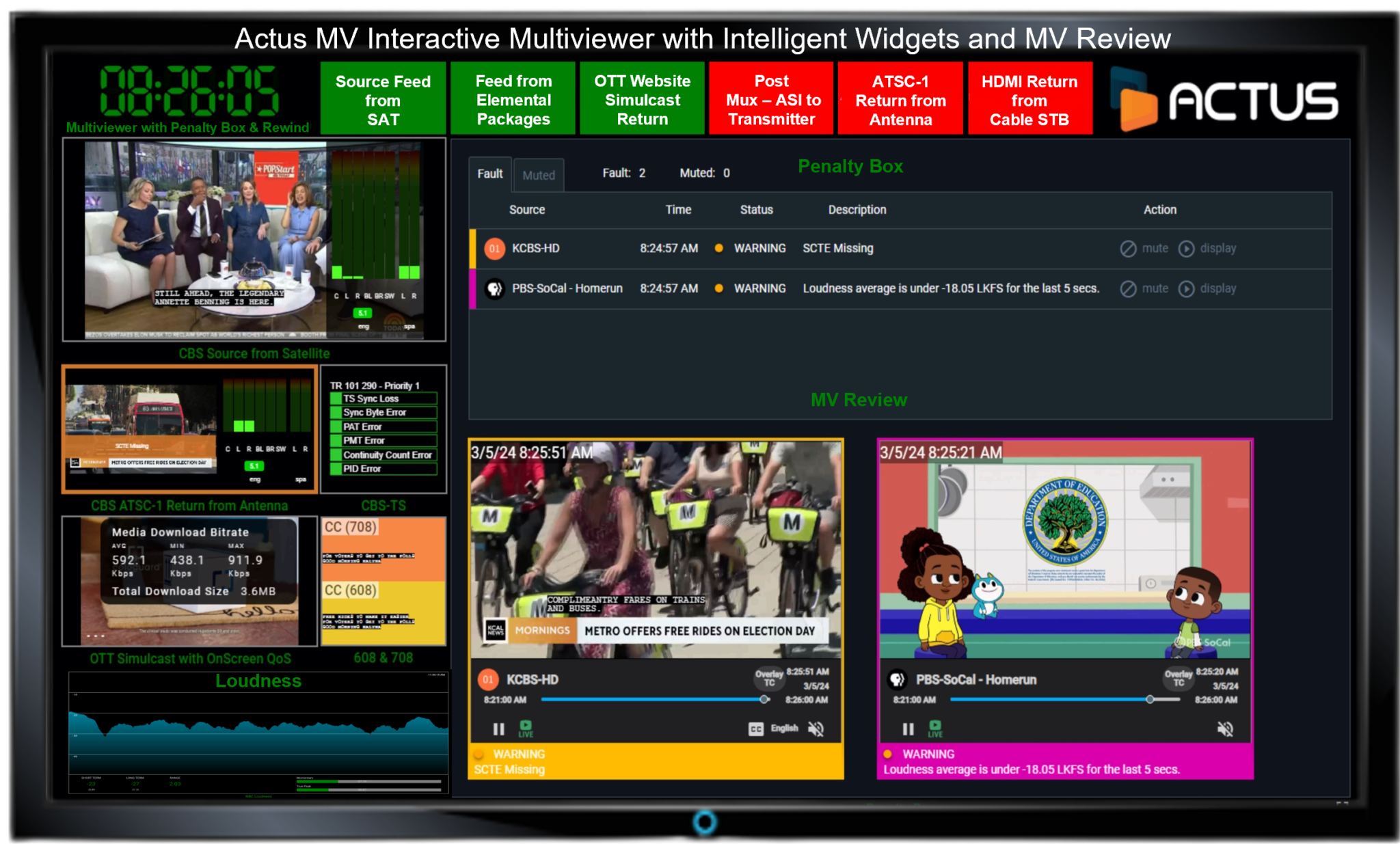Click the KCBS-HD timeline seek slider

pos(764,700)
